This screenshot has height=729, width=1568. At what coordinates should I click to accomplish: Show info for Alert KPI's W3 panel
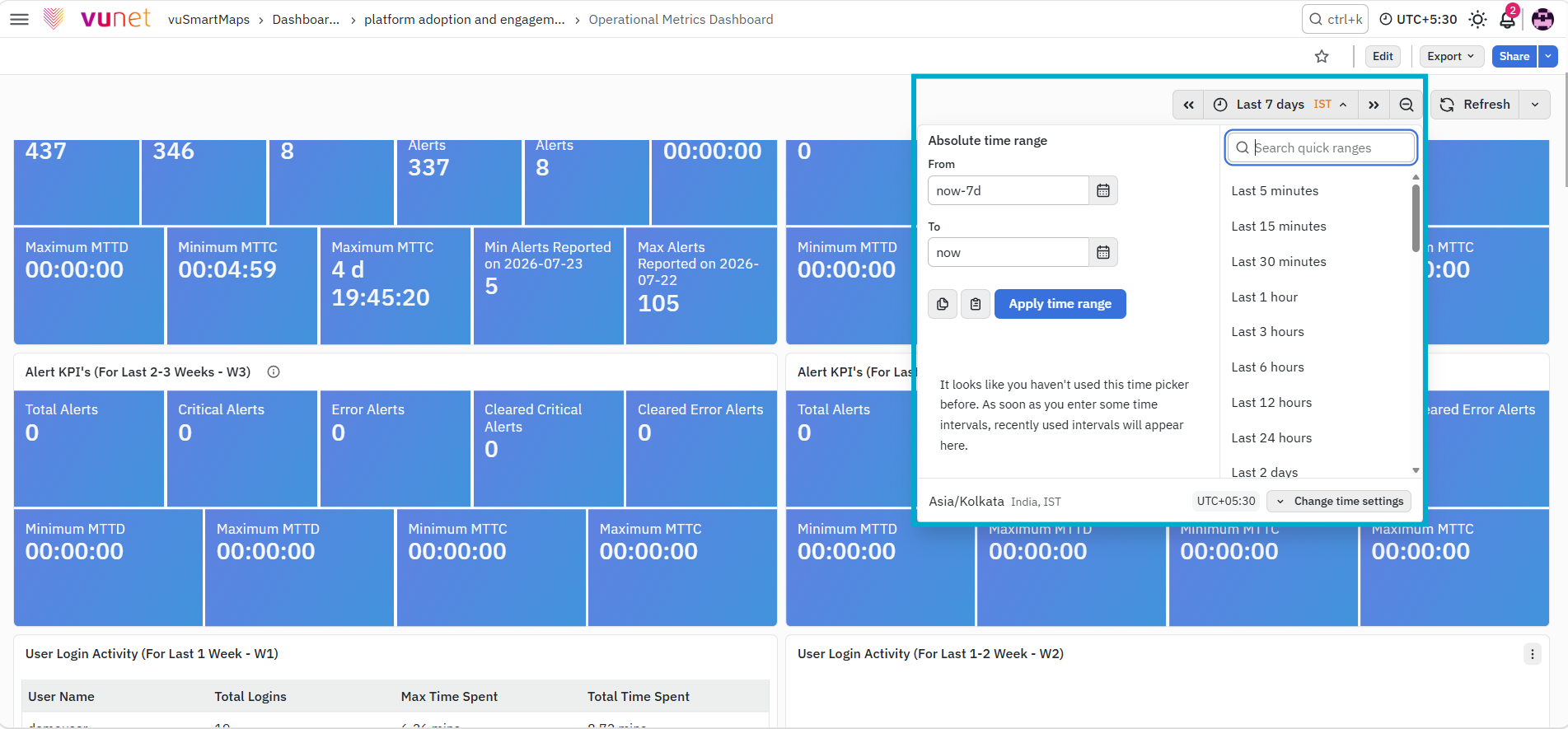[x=274, y=372]
